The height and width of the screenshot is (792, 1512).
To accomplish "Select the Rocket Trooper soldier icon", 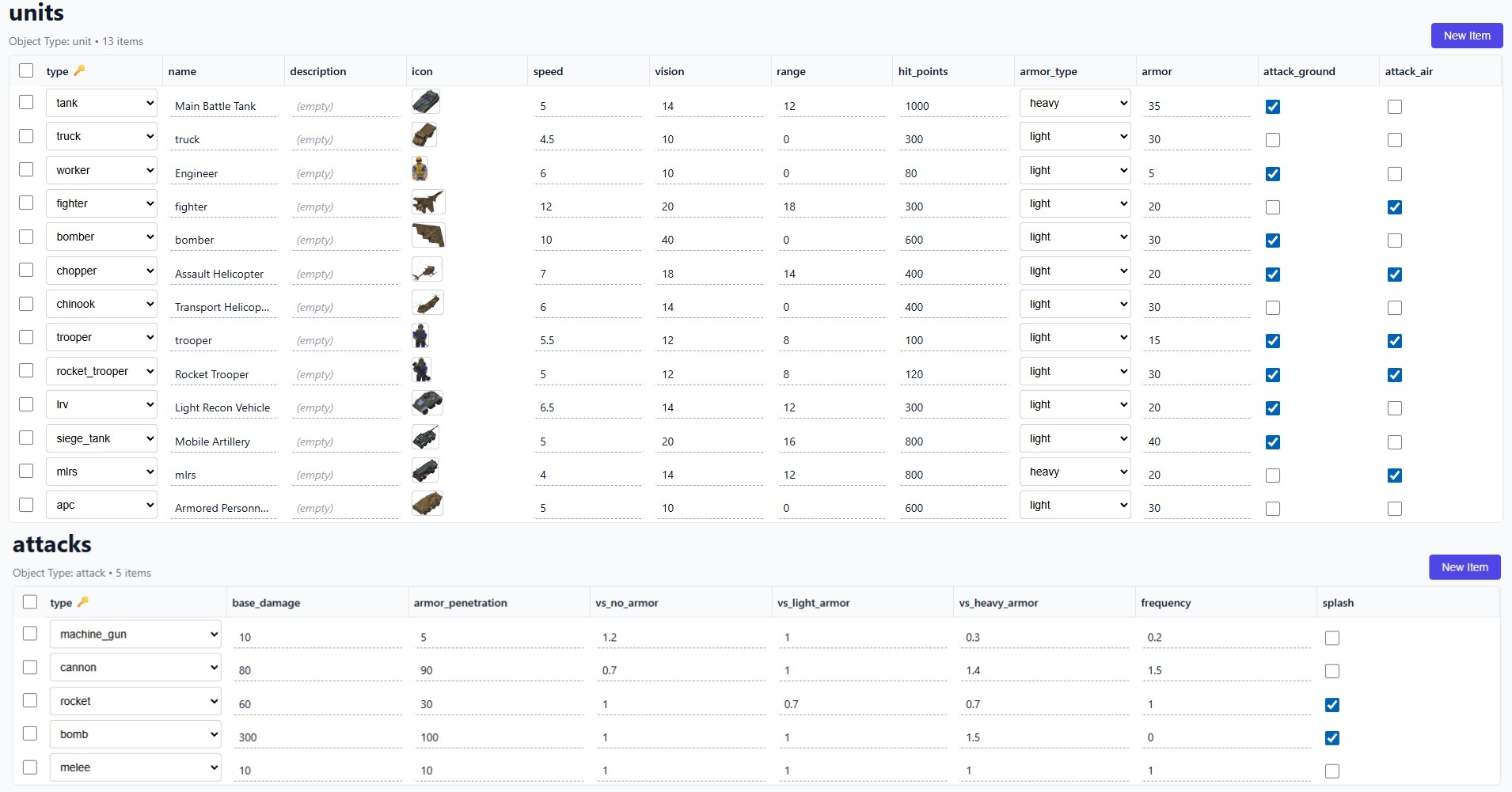I will tap(421, 369).
